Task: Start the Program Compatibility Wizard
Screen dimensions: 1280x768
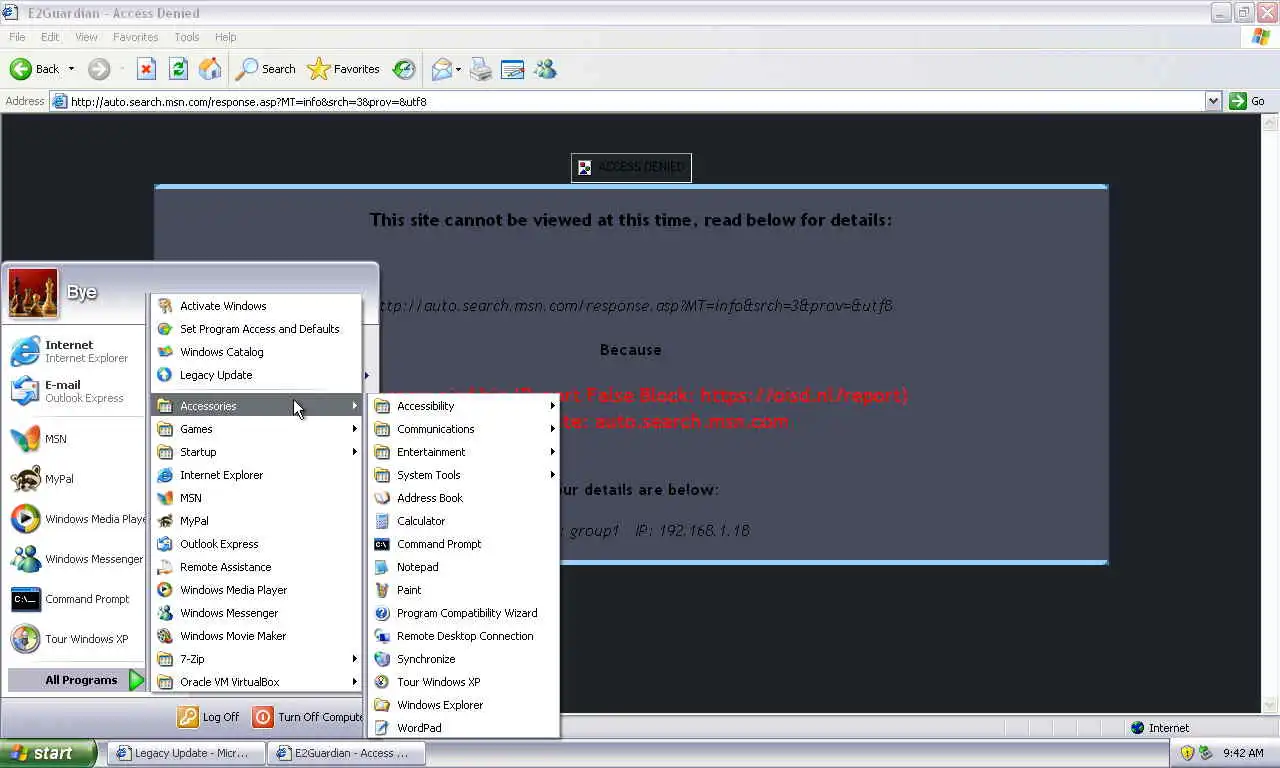Action: coord(463,613)
